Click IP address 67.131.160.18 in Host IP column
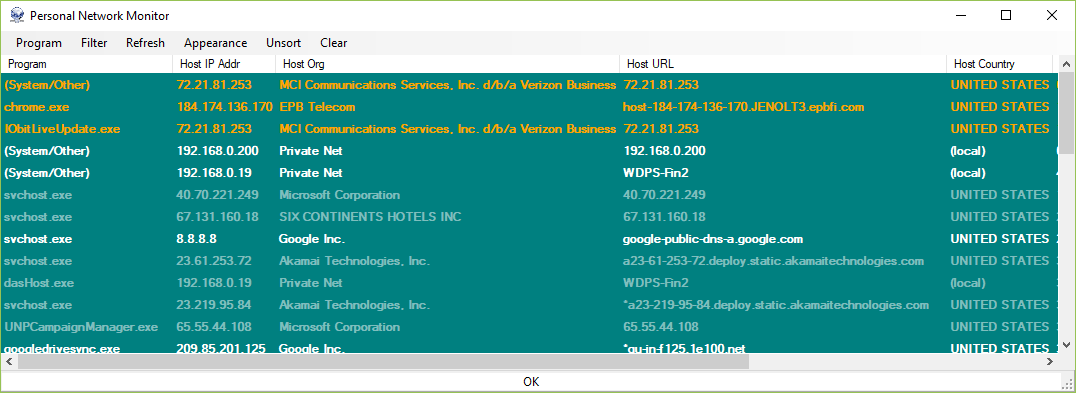The height and width of the screenshot is (393, 1076). (x=218, y=217)
